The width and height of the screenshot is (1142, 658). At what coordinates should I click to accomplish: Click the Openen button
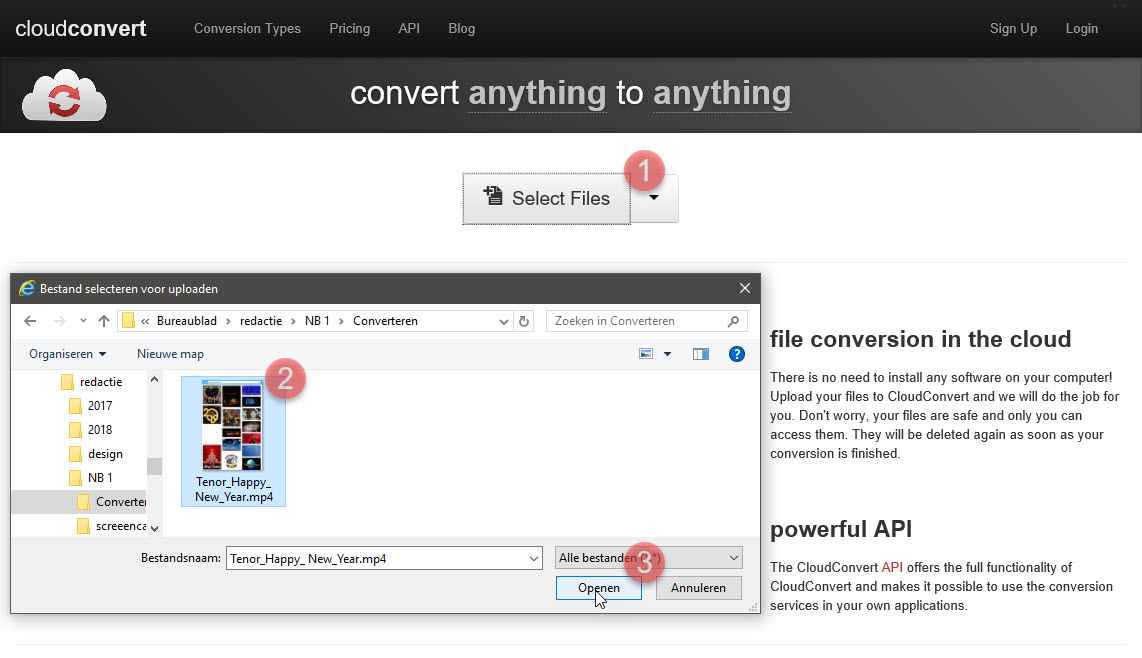[599, 587]
